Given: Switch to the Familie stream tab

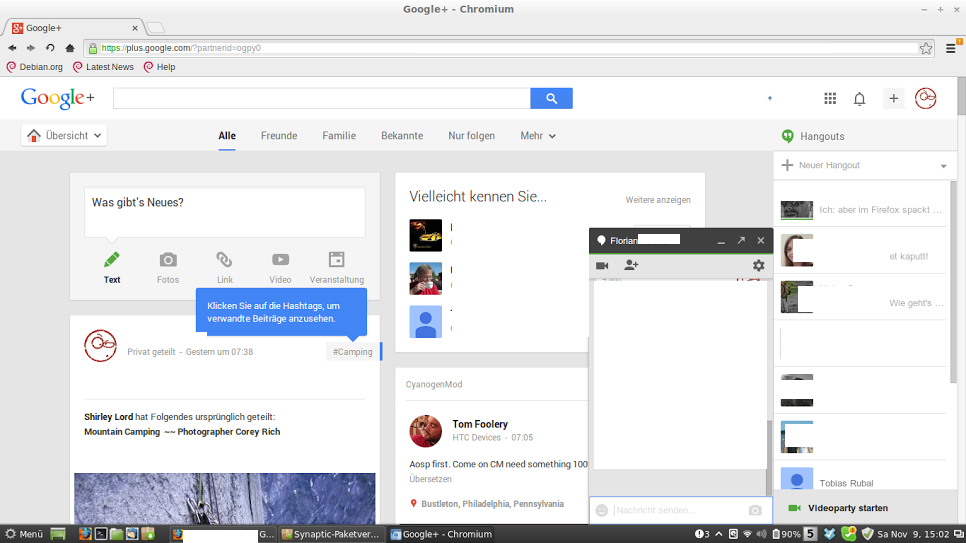Looking at the screenshot, I should coord(339,136).
